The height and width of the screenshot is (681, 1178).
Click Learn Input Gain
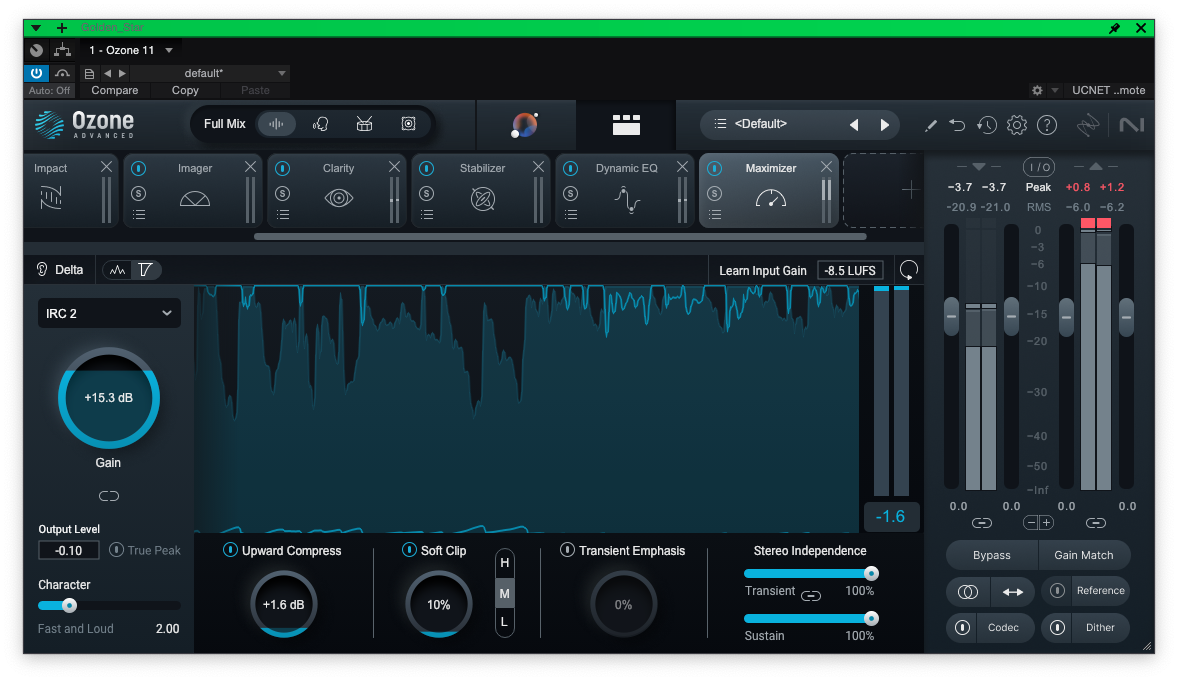click(763, 271)
